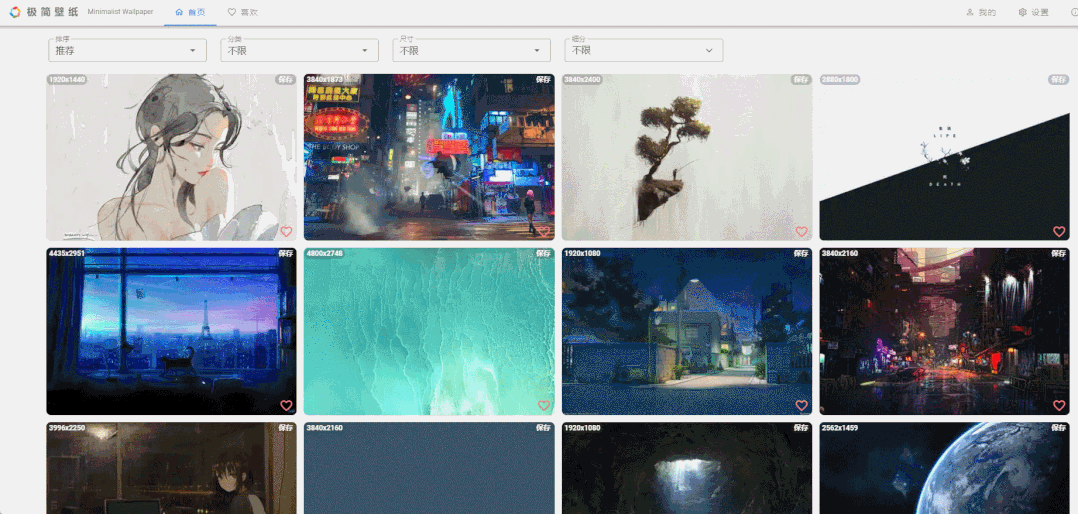Image resolution: width=1078 pixels, height=514 pixels.
Task: Click 保存 on the 2562x1459 Earth wallpaper
Action: click(1058, 427)
